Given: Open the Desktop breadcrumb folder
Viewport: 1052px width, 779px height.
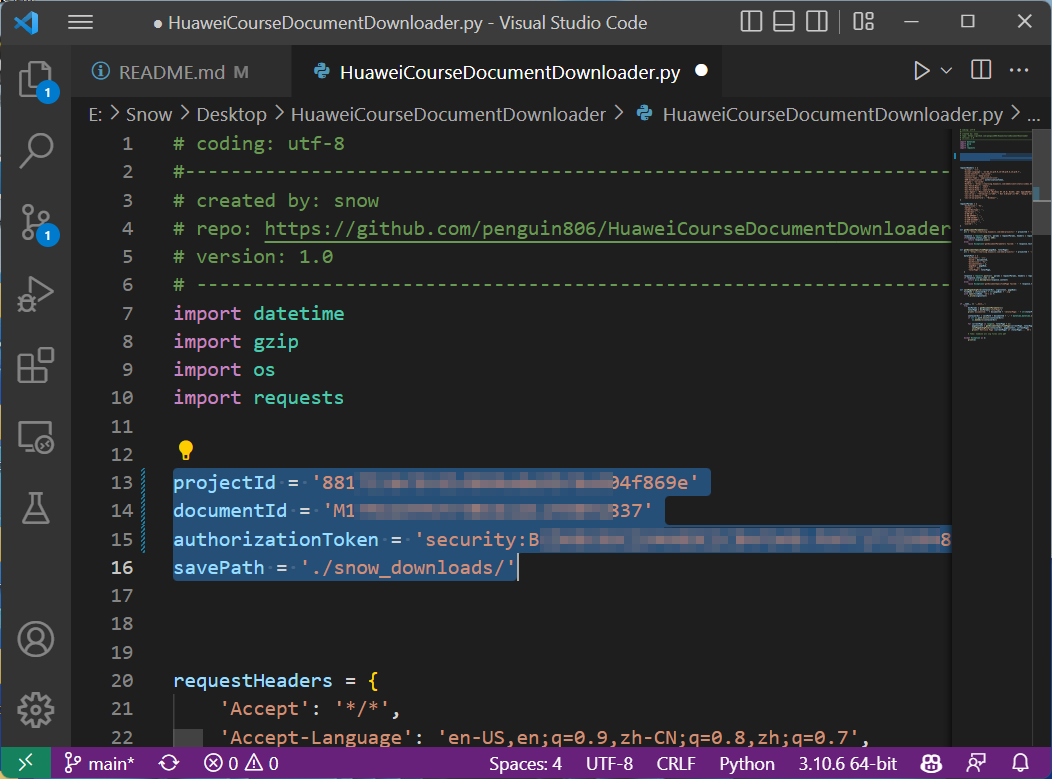Looking at the screenshot, I should pyautogui.click(x=231, y=115).
